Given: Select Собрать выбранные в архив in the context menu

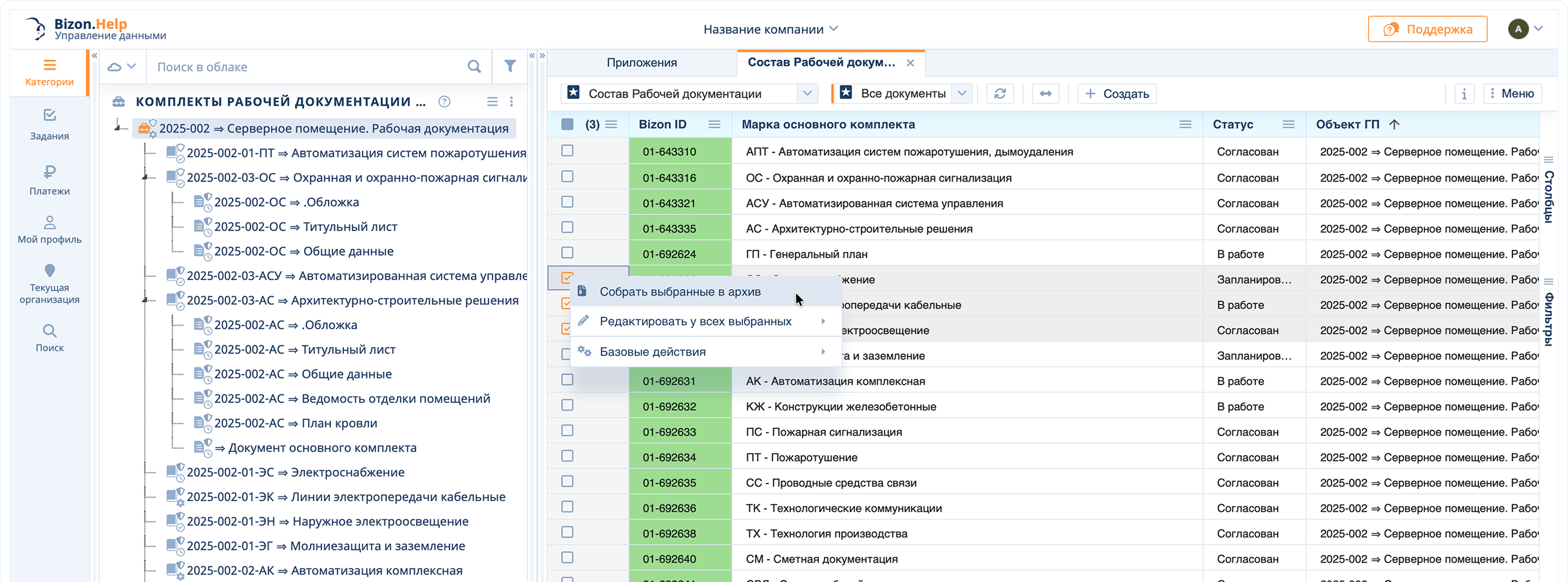Looking at the screenshot, I should (x=680, y=291).
